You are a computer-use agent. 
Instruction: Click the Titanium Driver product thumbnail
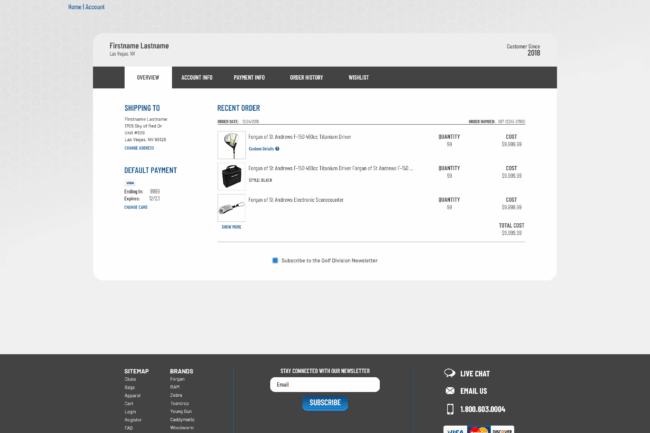(x=231, y=145)
